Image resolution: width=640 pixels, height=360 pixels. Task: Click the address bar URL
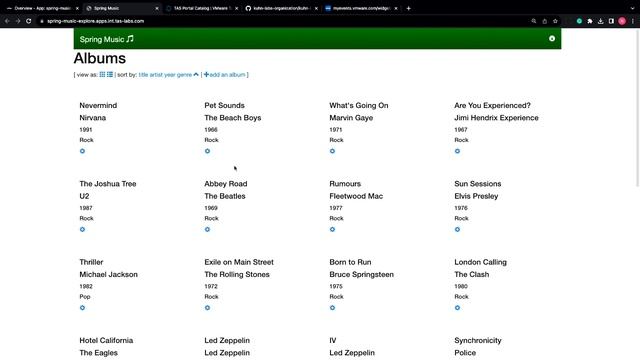coord(96,21)
